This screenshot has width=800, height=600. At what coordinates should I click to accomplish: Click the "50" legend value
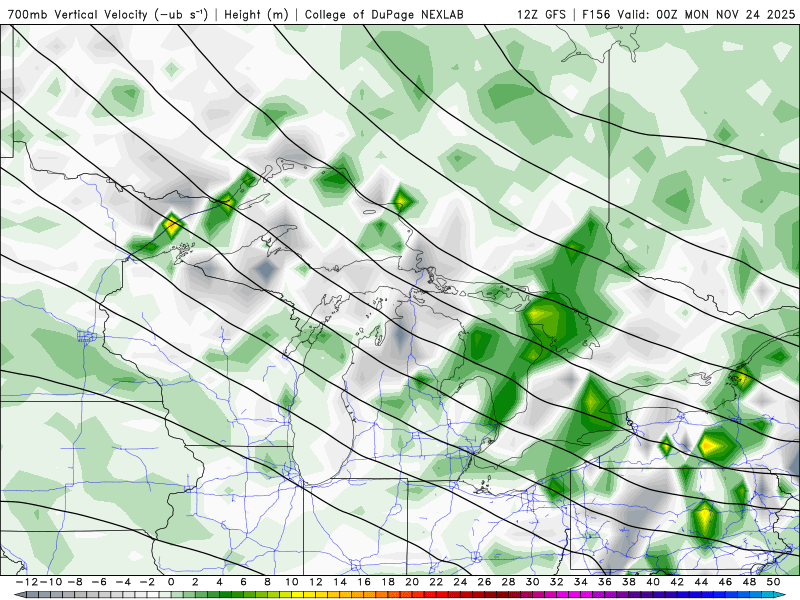tap(773, 582)
